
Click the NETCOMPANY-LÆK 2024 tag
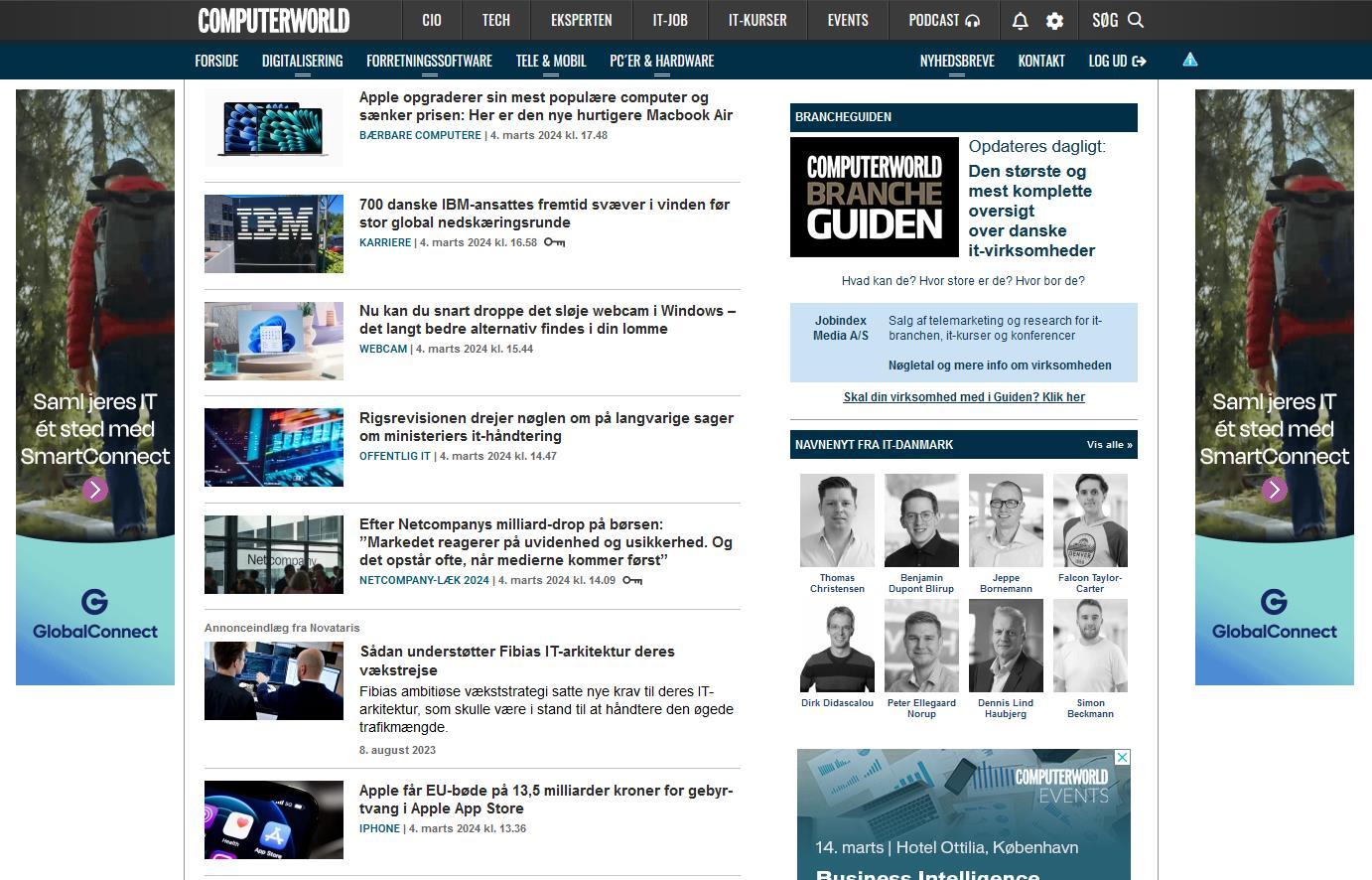point(424,580)
